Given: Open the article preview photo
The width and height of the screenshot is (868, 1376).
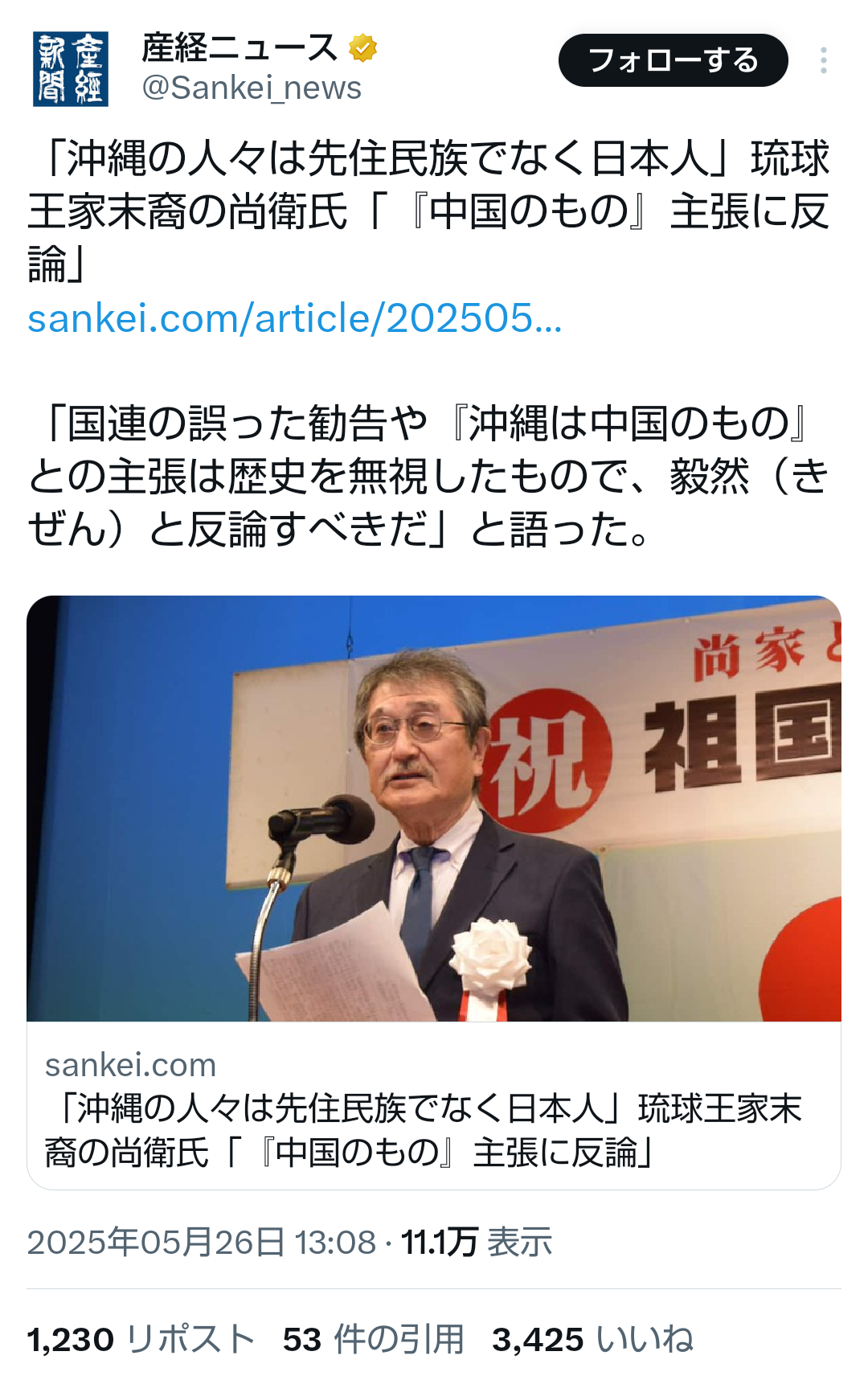Looking at the screenshot, I should point(434,809).
